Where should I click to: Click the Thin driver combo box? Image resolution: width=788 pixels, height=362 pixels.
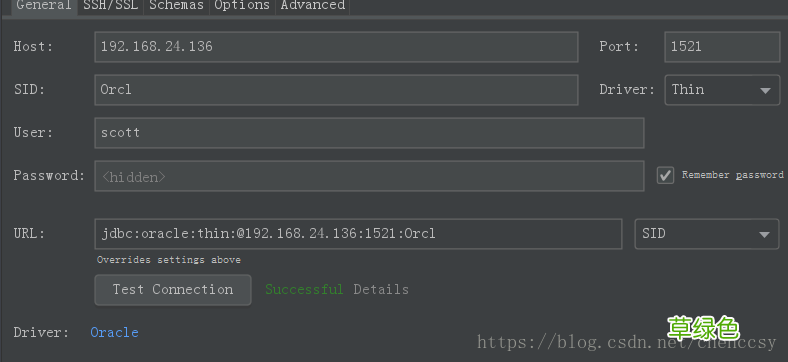click(x=722, y=90)
